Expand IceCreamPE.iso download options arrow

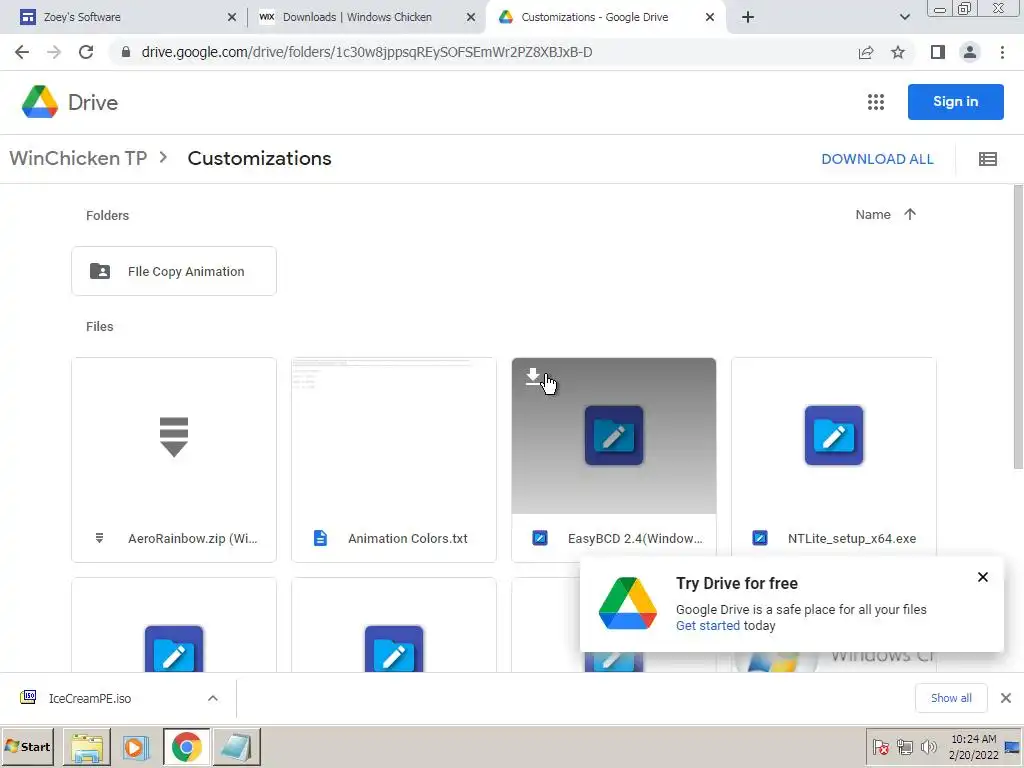tap(213, 698)
